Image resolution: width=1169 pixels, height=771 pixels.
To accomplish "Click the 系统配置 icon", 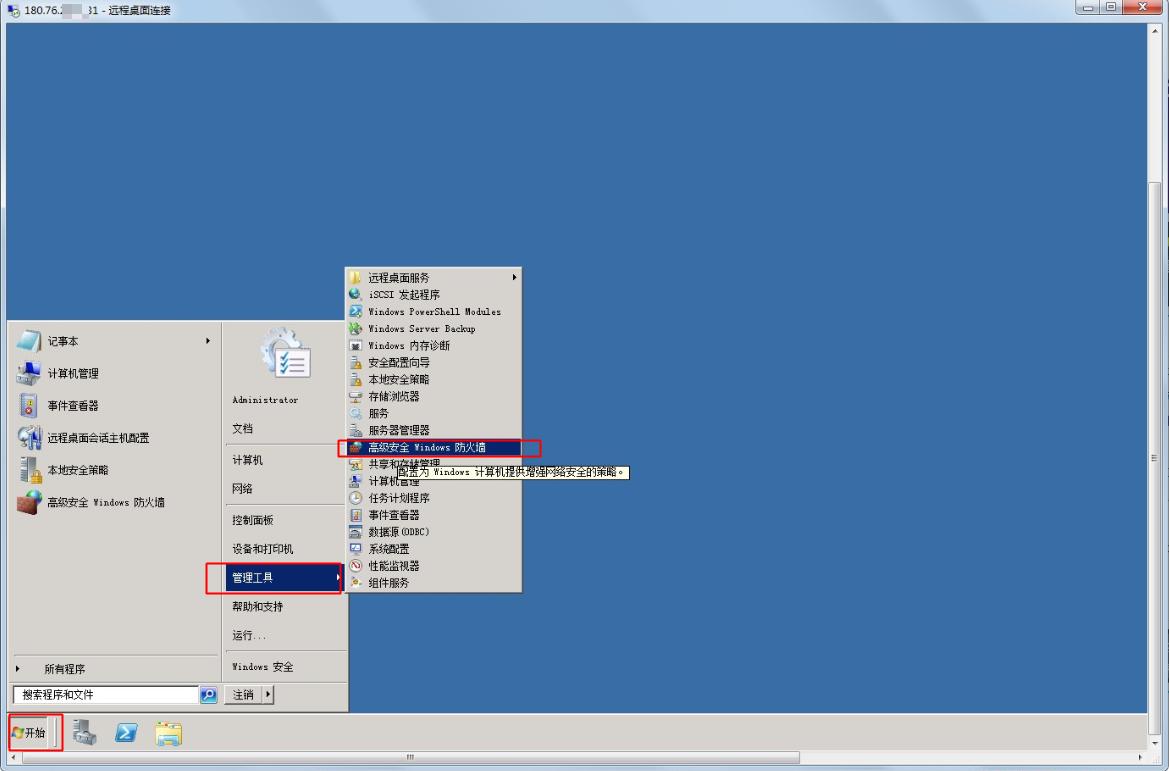I will coord(356,549).
